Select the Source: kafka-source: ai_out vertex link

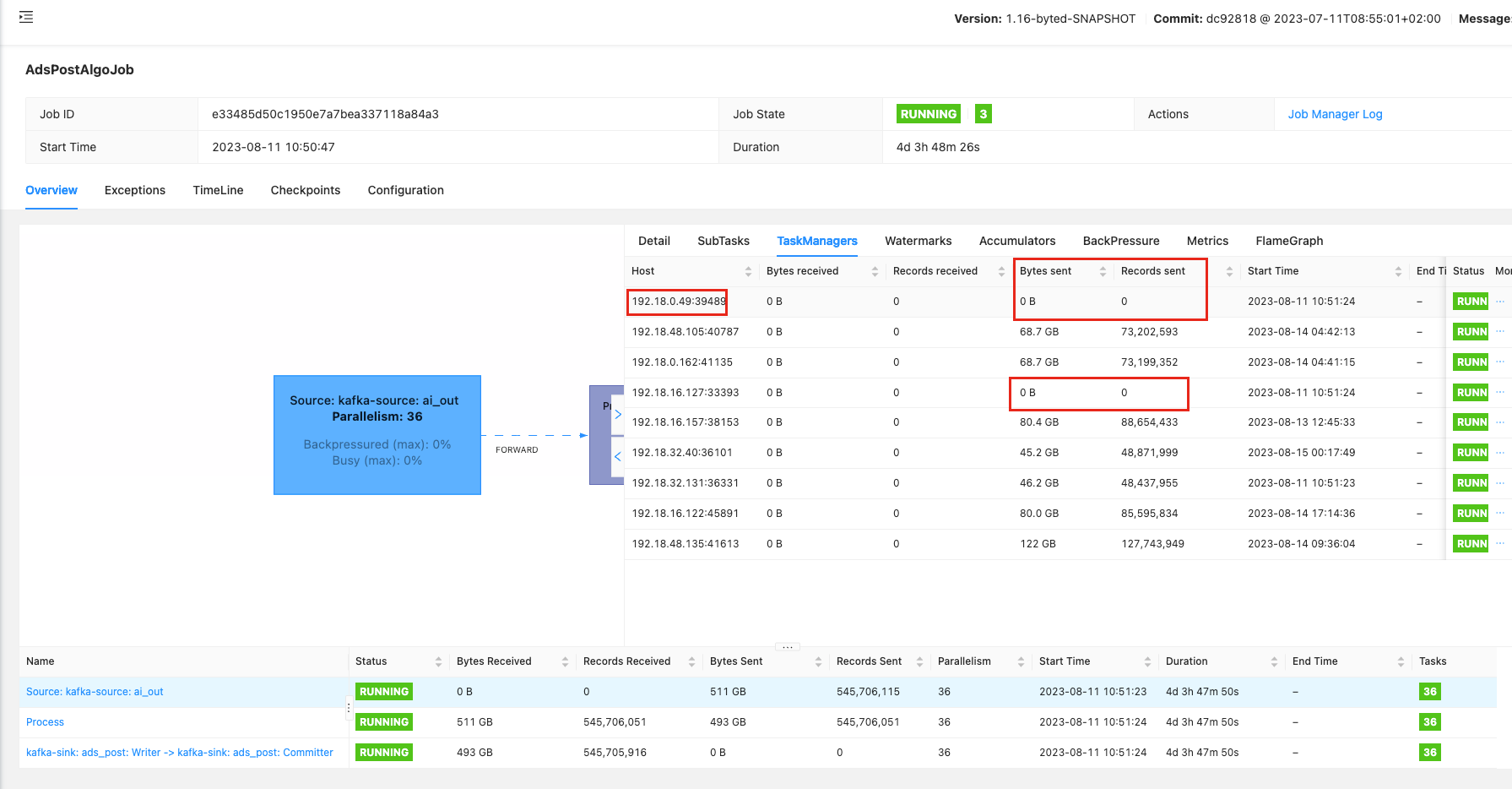(95, 692)
